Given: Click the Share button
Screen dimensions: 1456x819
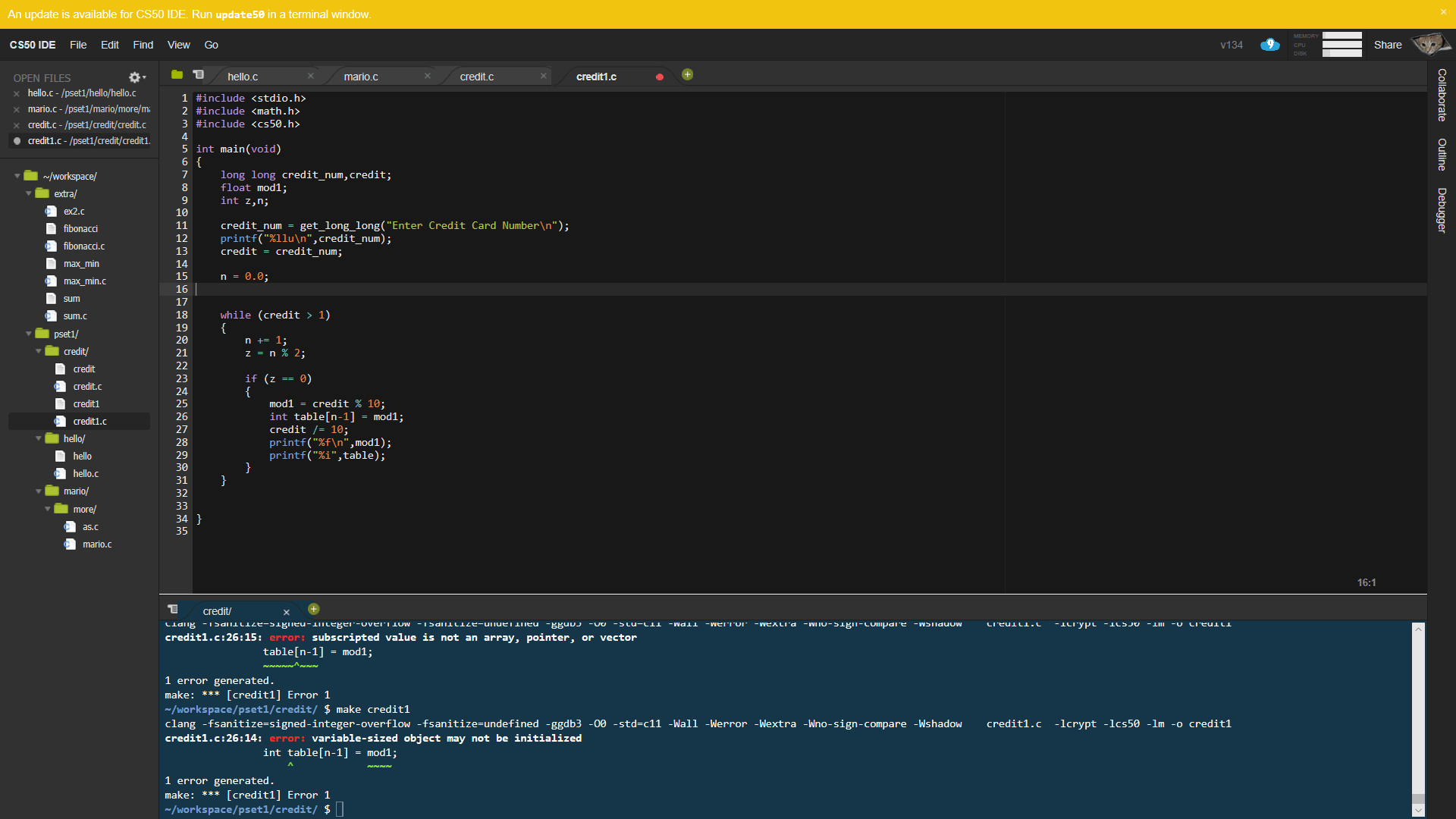Looking at the screenshot, I should 1388,45.
